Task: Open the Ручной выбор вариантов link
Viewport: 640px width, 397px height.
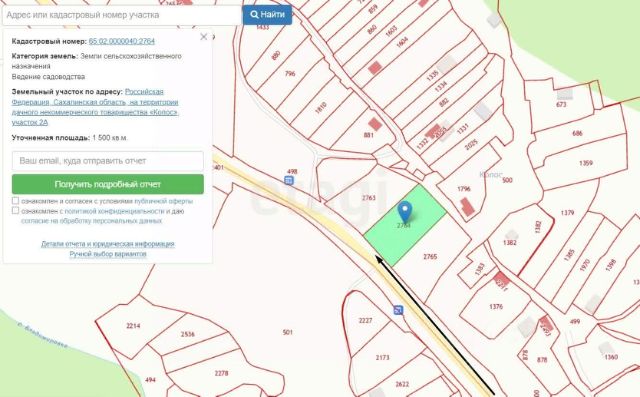Action: 108,254
